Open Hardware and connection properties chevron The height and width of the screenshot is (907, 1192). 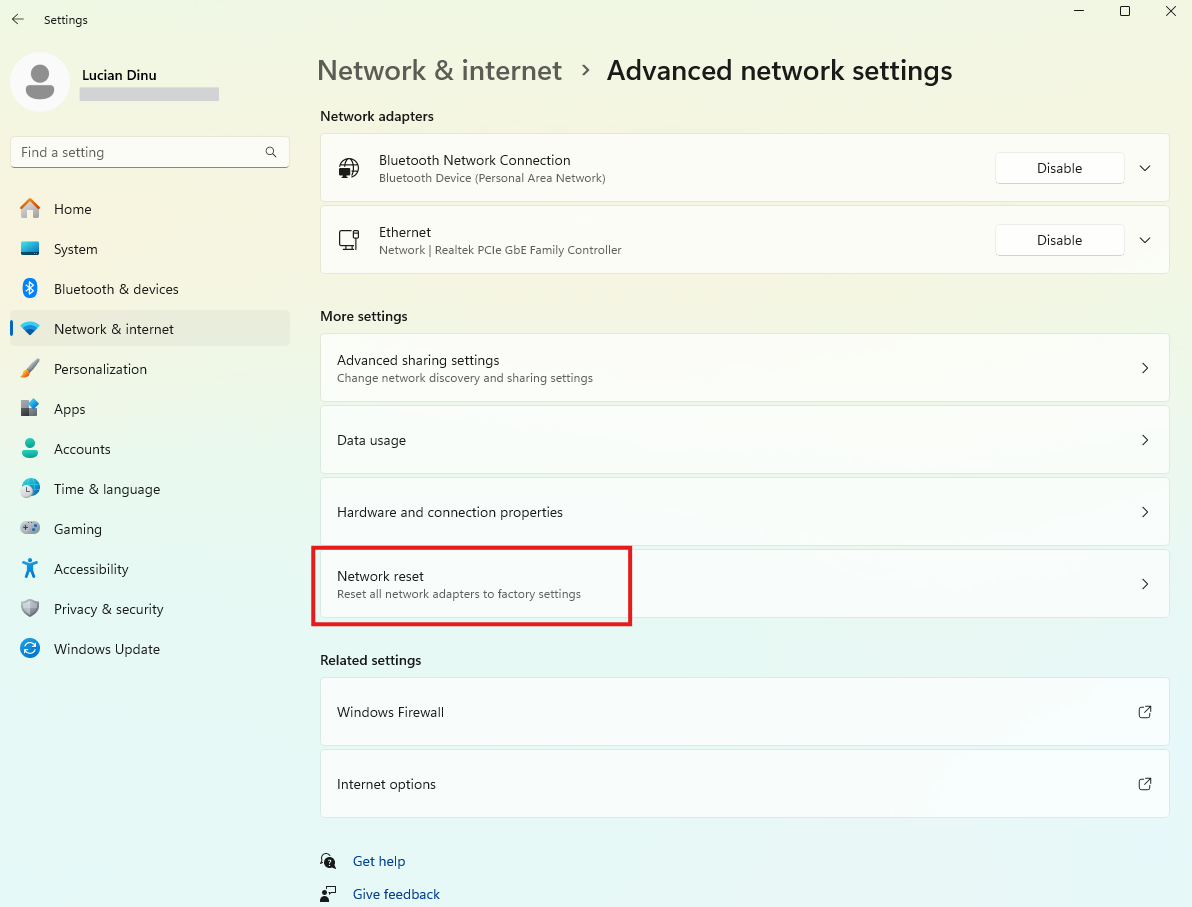pos(1145,512)
